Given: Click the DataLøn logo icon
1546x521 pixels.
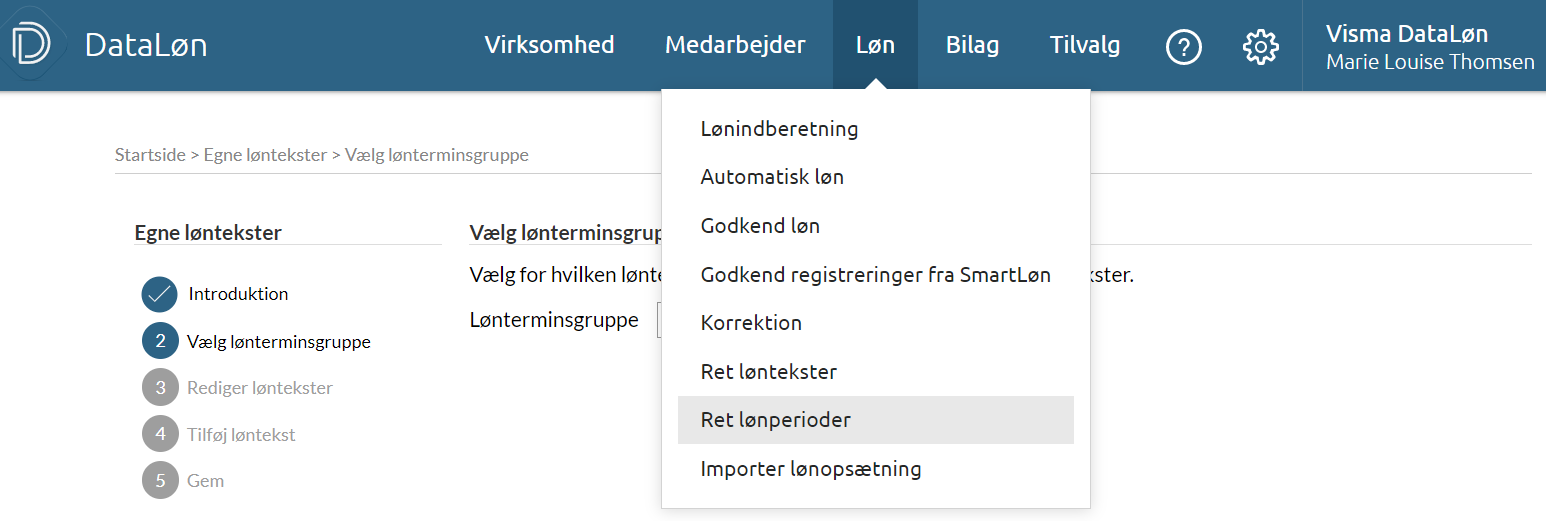Looking at the screenshot, I should click(x=30, y=45).
